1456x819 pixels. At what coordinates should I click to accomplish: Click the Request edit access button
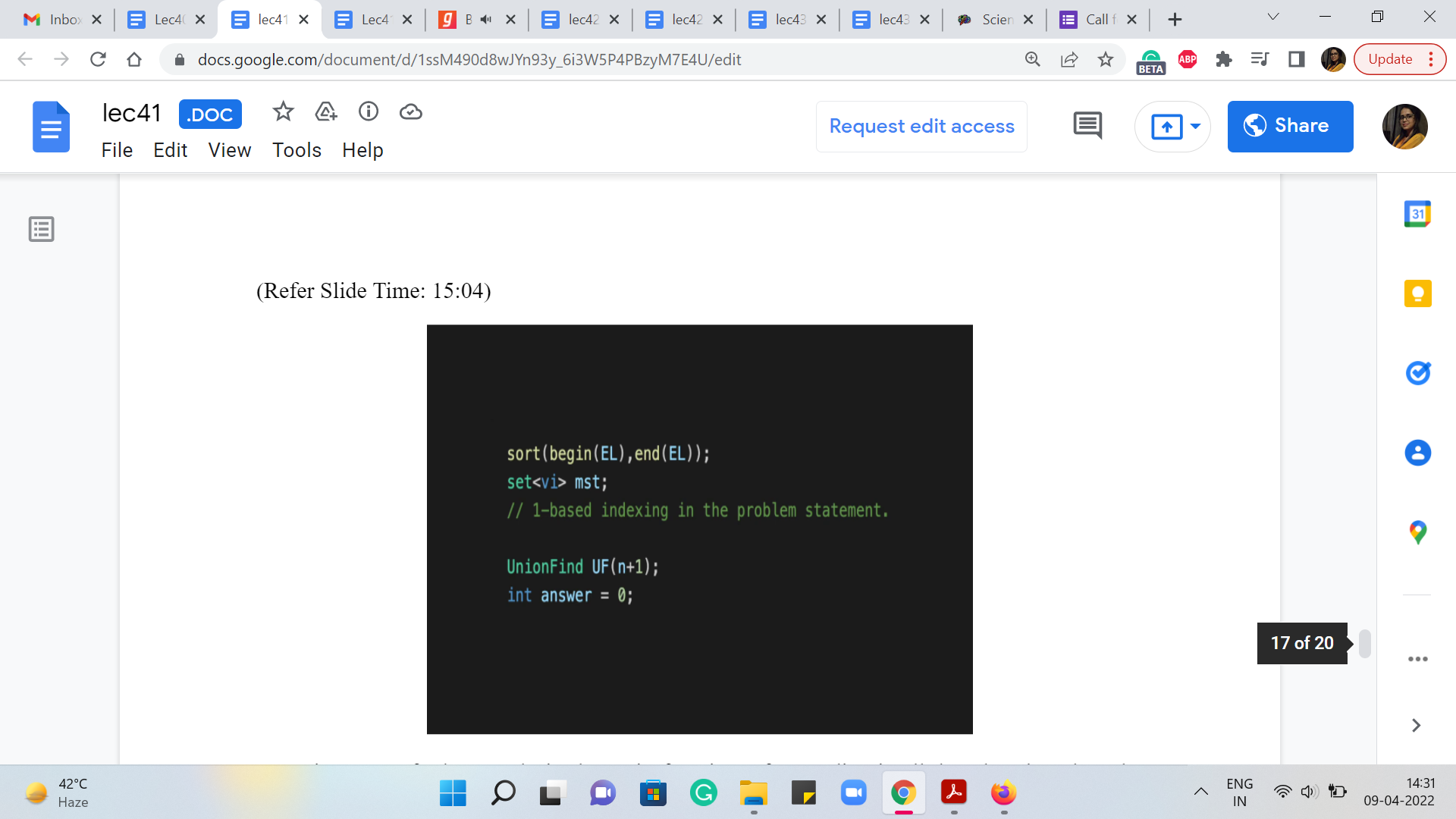coord(921,127)
